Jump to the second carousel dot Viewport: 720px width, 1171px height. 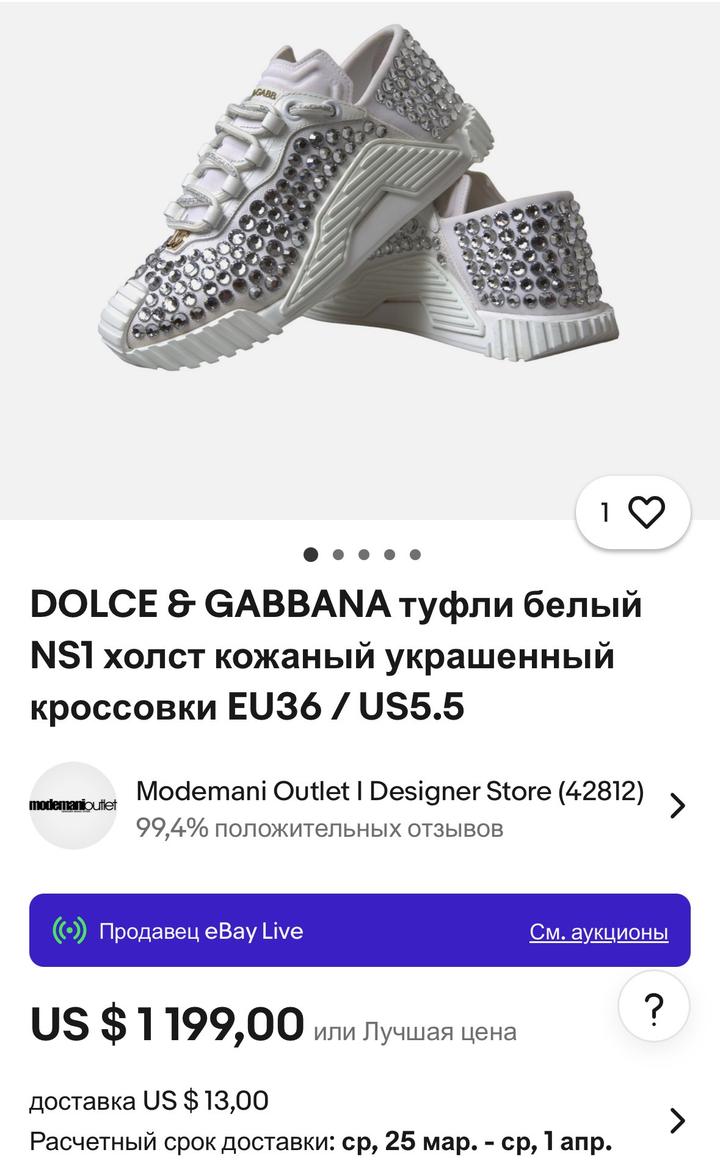(x=338, y=554)
